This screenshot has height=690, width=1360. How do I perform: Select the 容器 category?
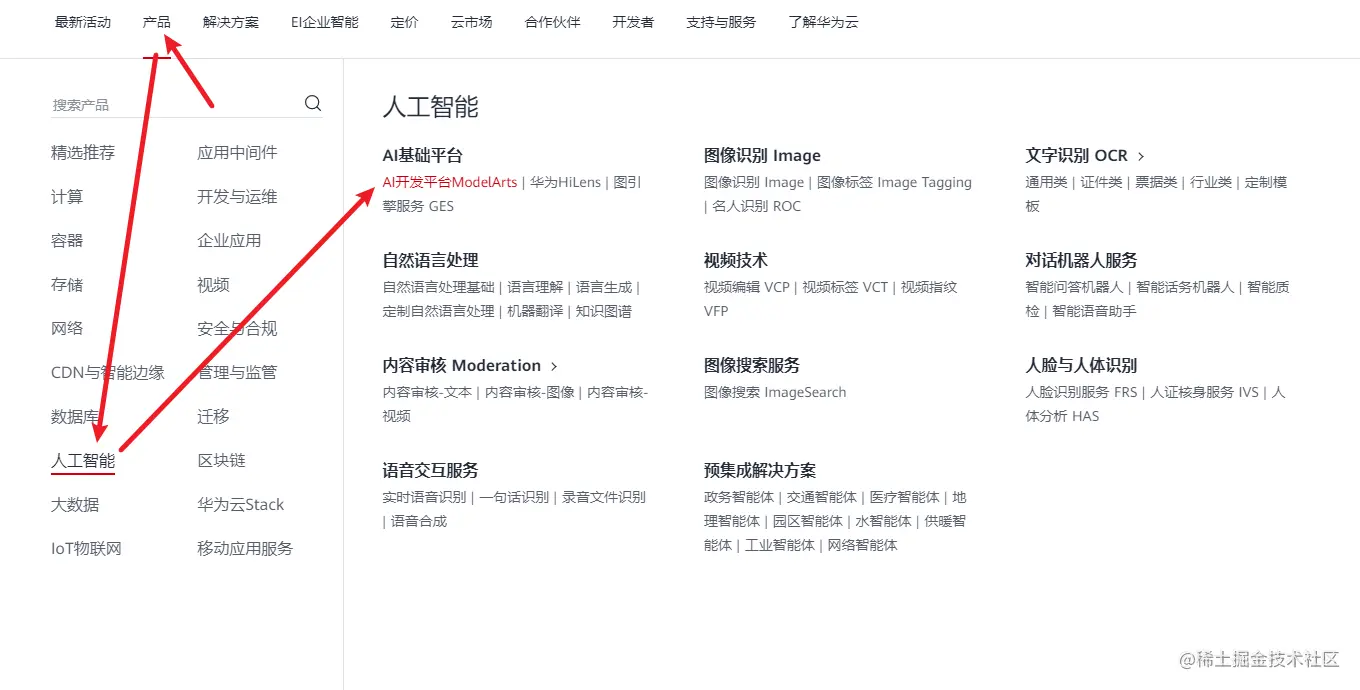pyautogui.click(x=67, y=241)
